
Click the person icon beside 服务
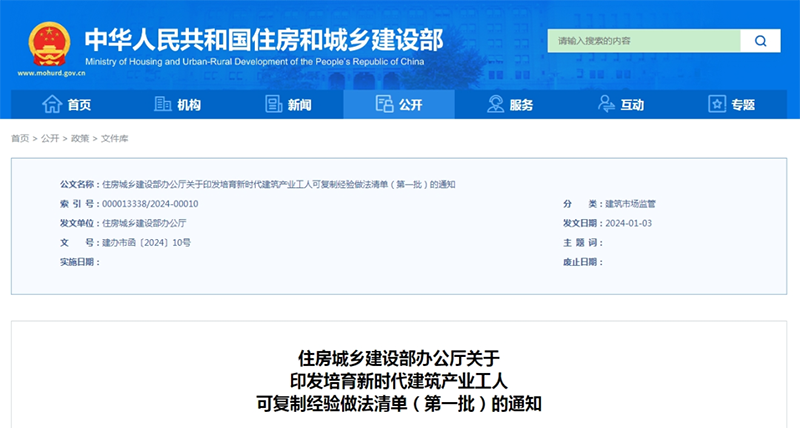click(x=495, y=105)
